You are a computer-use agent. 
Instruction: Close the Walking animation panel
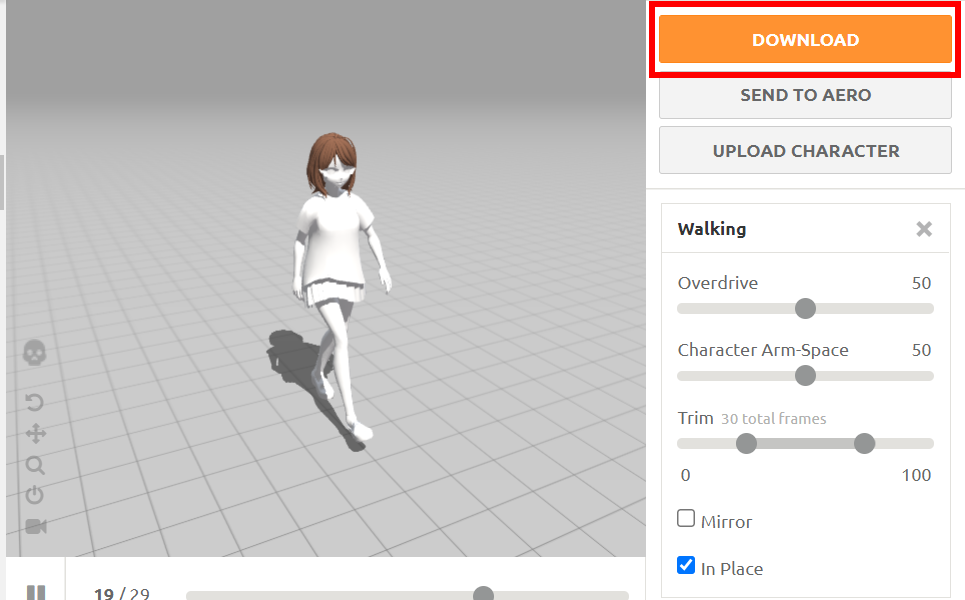(924, 229)
